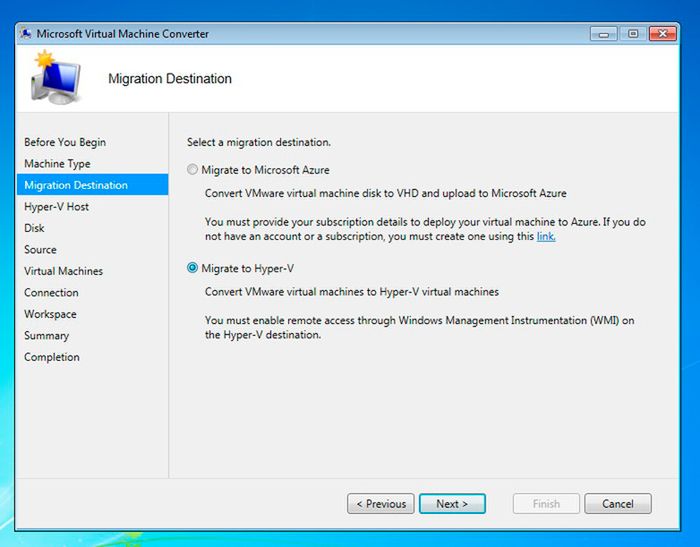Maximize the Virtual Machine Converter window
700x547 pixels.
click(x=633, y=34)
